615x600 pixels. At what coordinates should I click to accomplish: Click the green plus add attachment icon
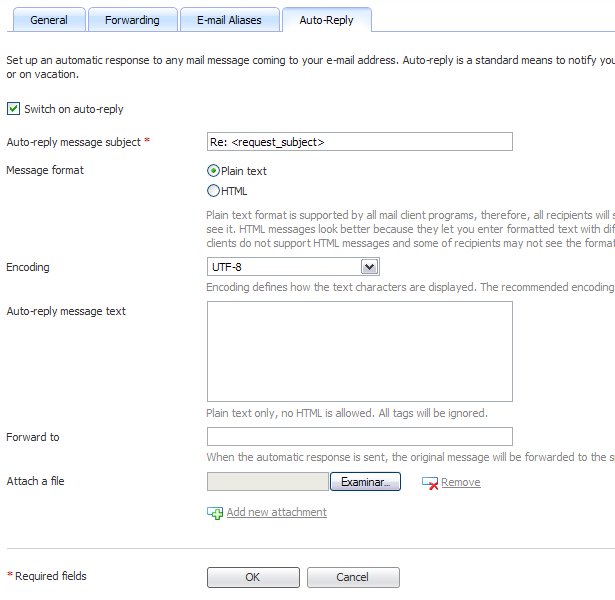[214, 513]
